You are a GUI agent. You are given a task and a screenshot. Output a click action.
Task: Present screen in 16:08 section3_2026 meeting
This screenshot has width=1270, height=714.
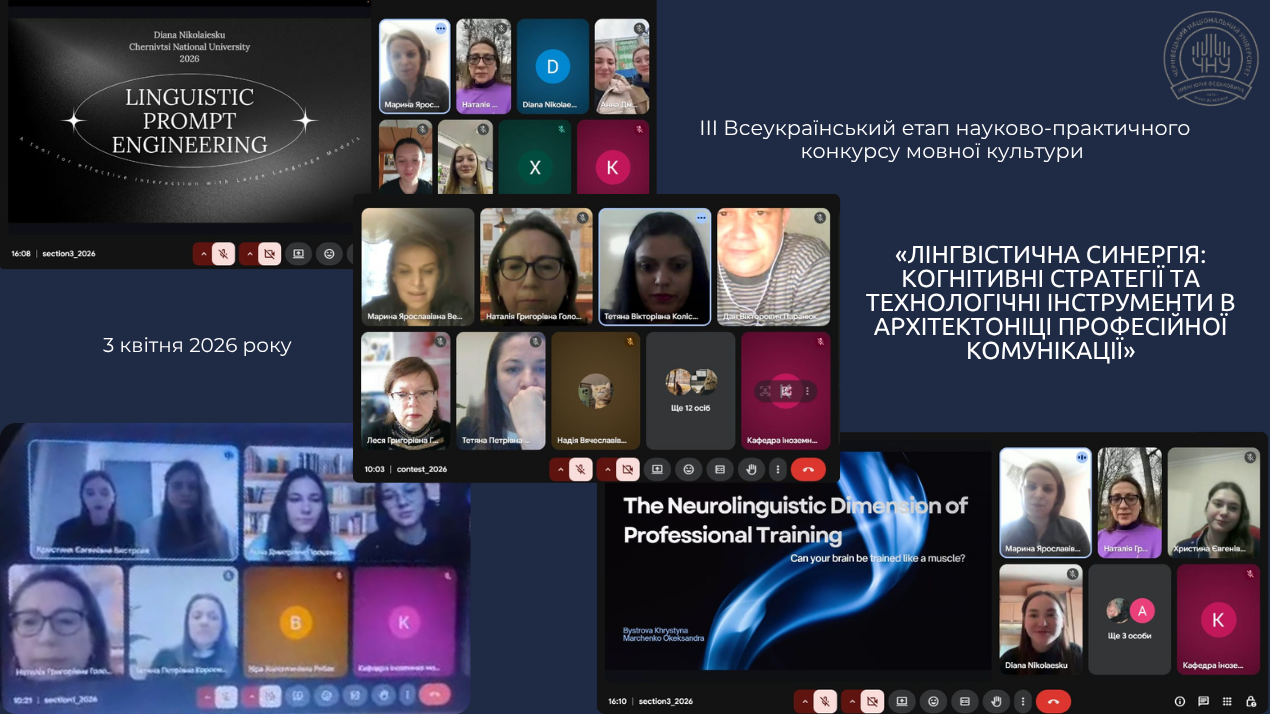pos(298,254)
